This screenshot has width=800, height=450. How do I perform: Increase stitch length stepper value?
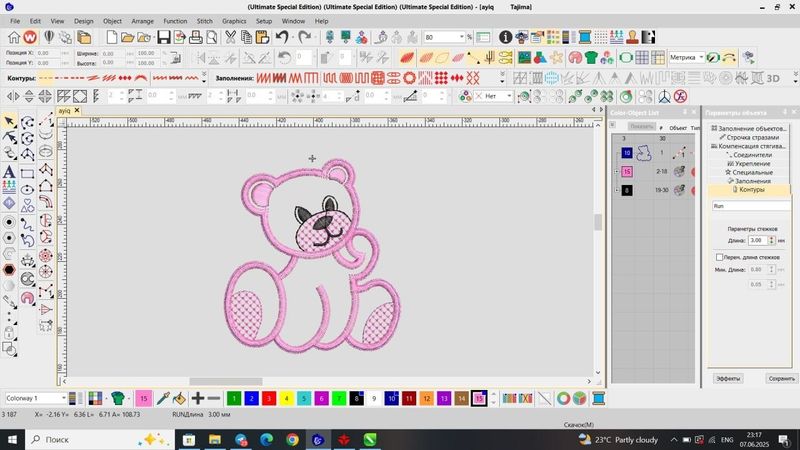tap(771, 238)
